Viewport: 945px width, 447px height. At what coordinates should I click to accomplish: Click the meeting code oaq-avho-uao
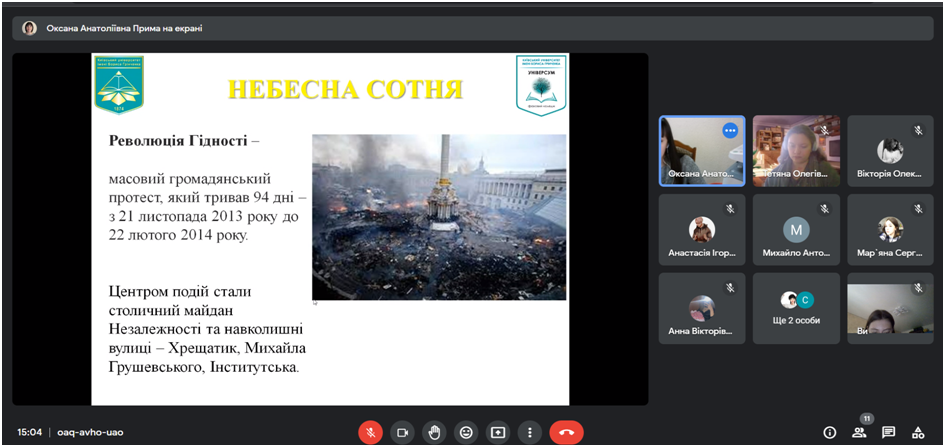pos(90,433)
